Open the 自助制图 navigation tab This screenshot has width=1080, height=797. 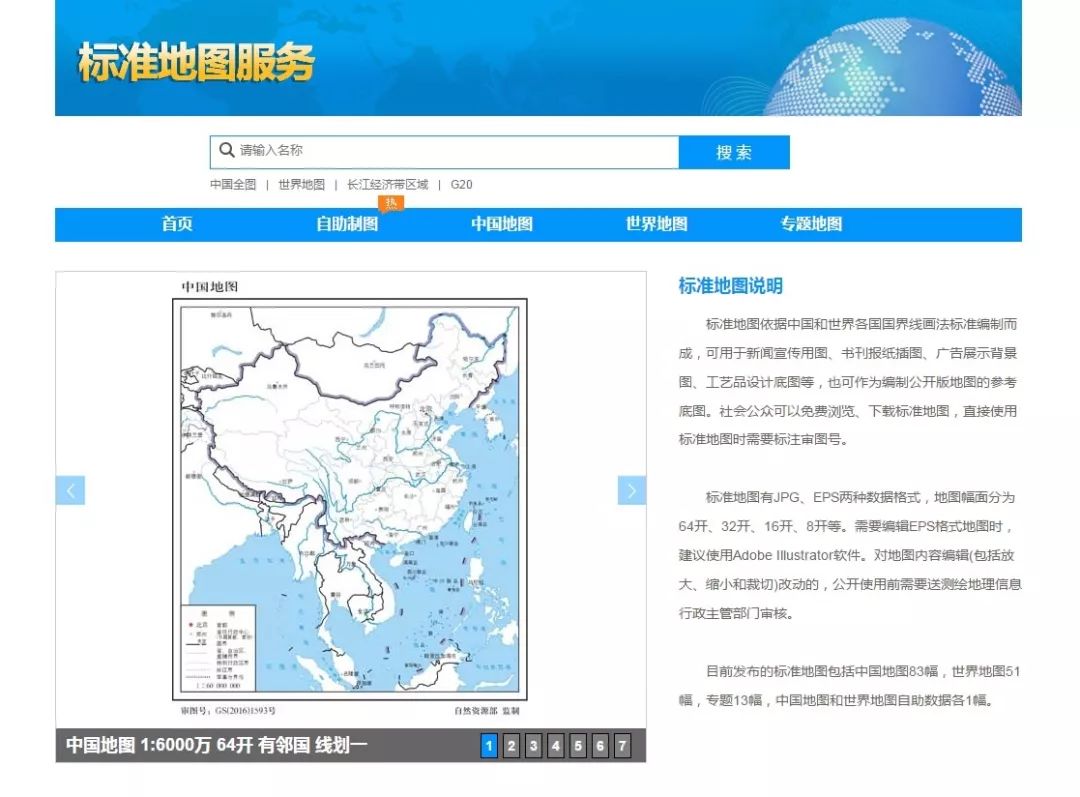[x=347, y=224]
